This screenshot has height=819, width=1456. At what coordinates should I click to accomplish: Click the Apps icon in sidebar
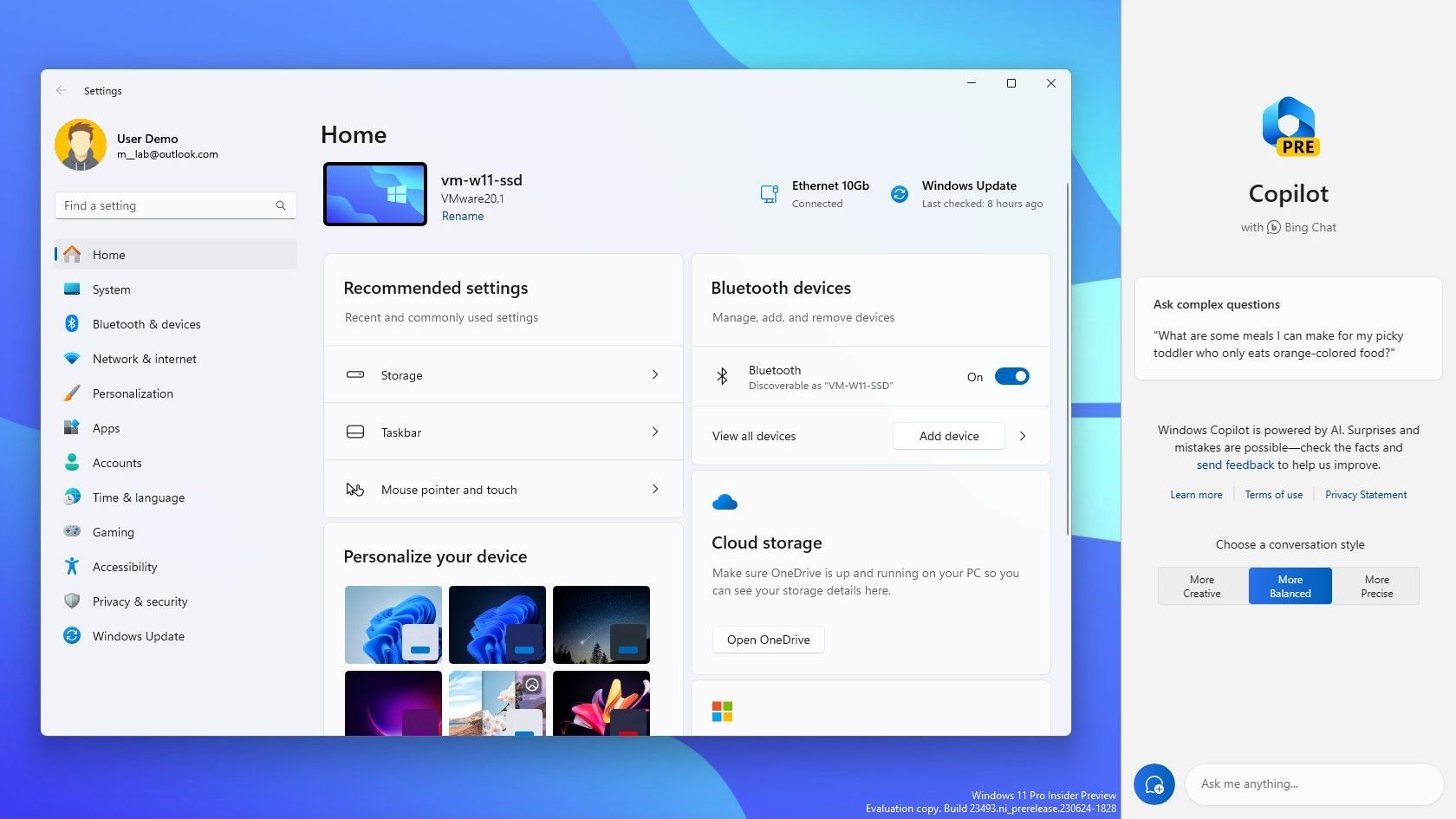click(x=72, y=427)
